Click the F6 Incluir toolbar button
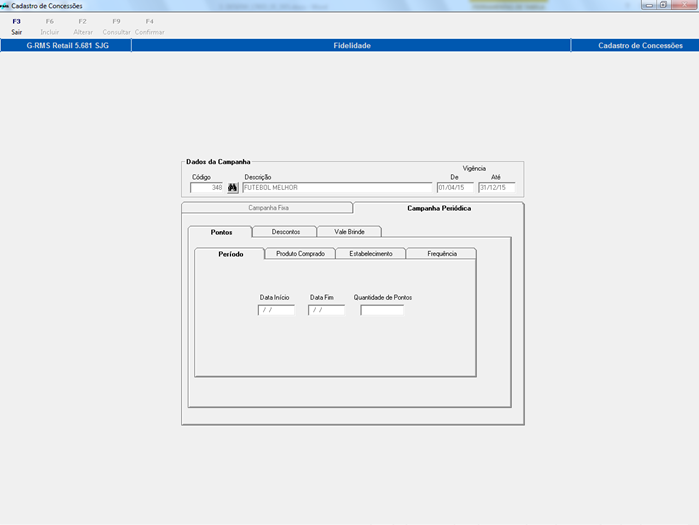This screenshot has height=525, width=699. click(x=49, y=27)
